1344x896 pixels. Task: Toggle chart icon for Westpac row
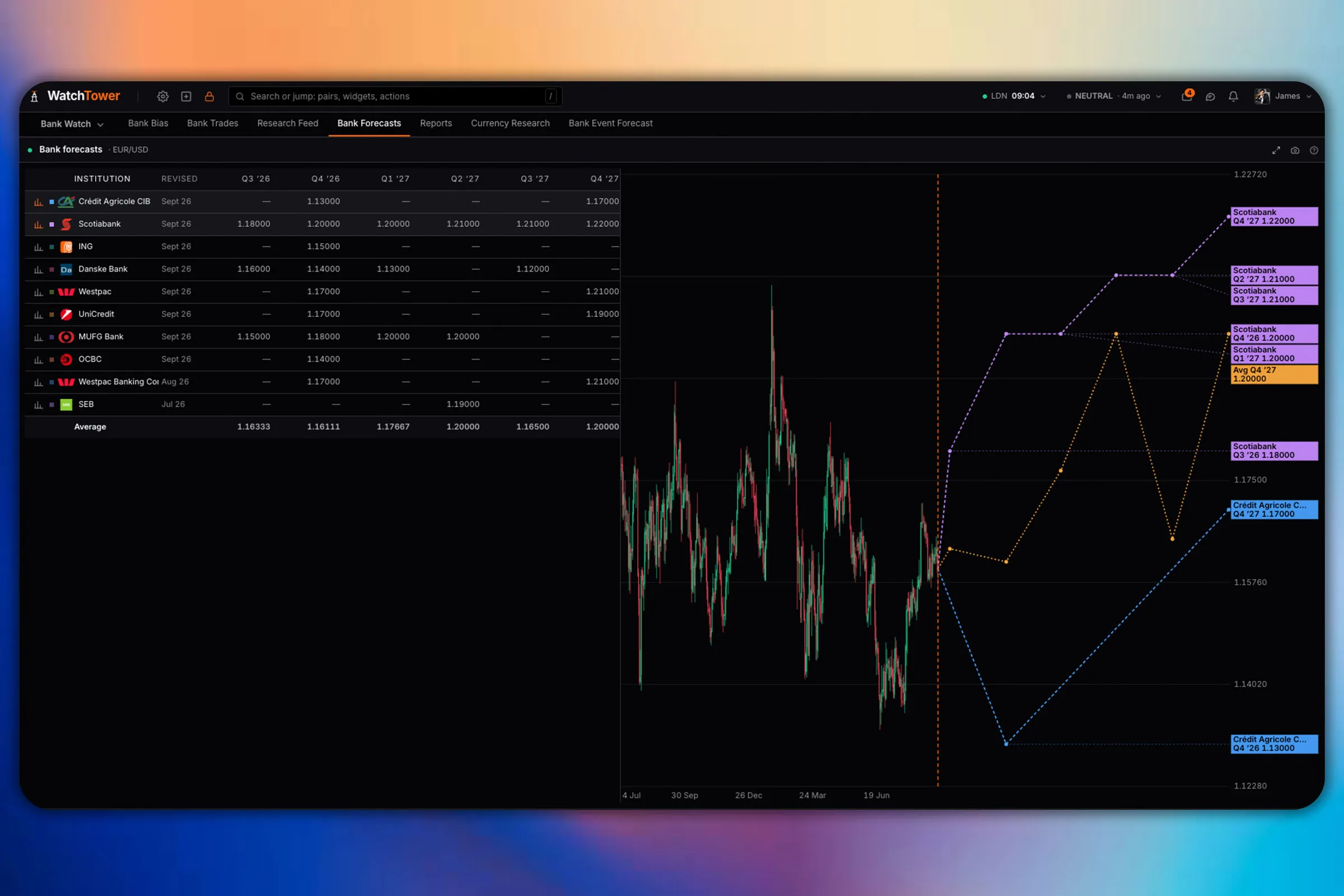(38, 292)
